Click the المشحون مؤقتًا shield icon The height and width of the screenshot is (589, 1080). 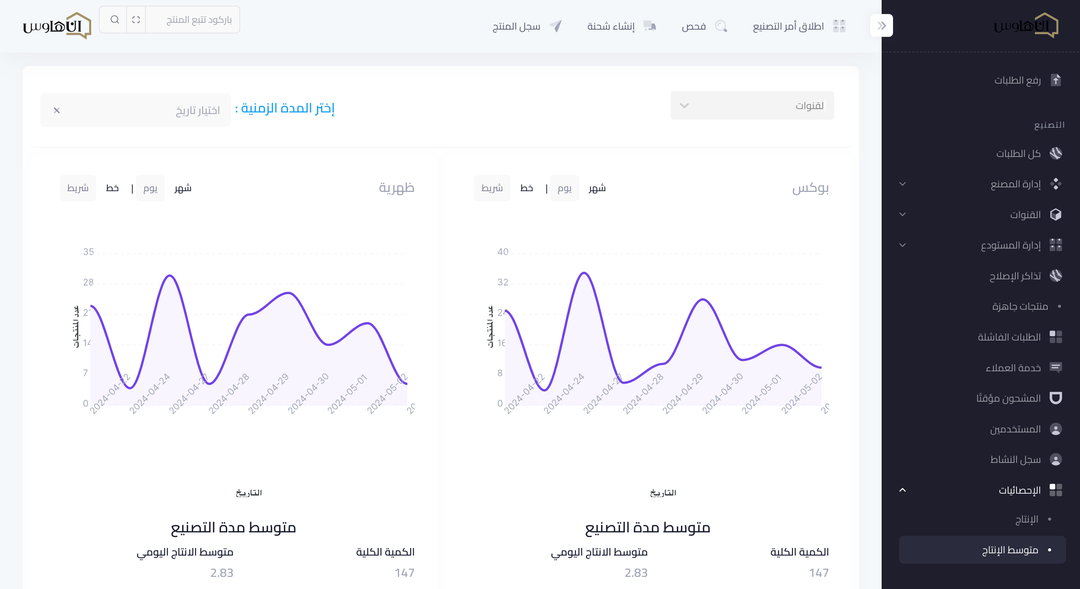point(1056,398)
